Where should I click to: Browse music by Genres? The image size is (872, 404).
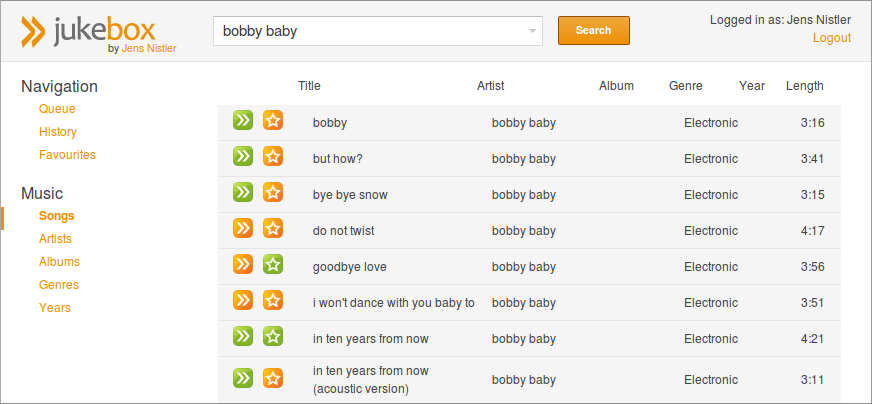[x=58, y=285]
